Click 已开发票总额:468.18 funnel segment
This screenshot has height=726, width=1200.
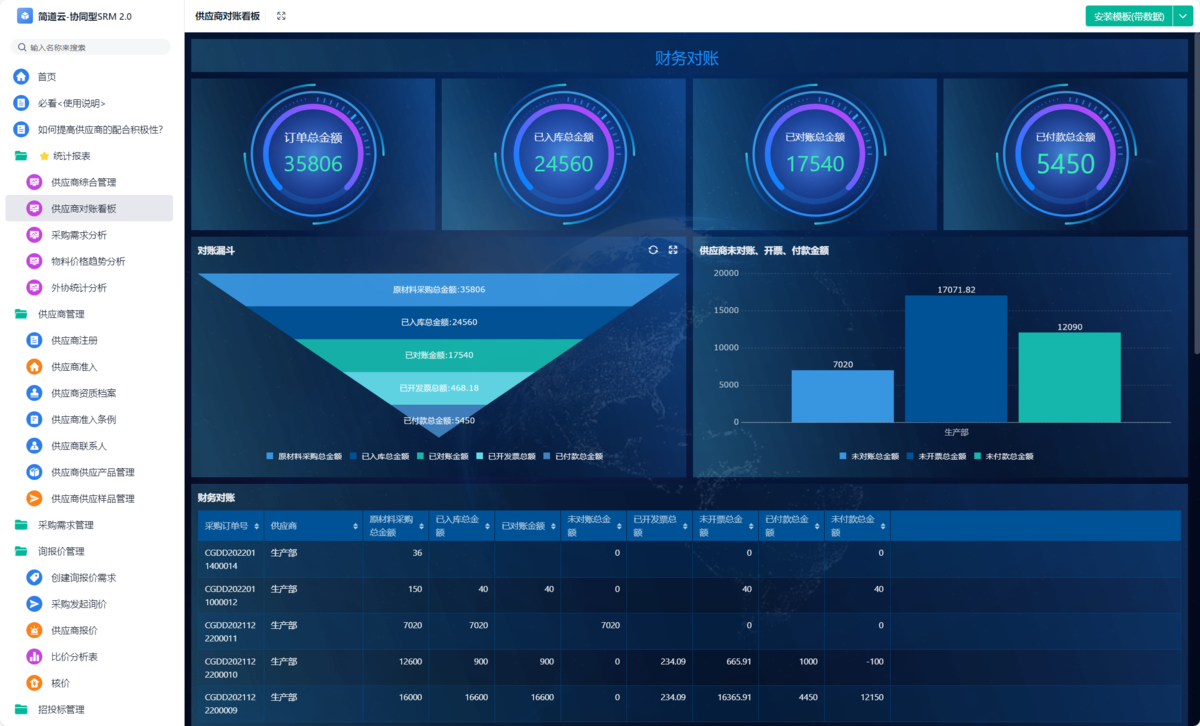point(439,388)
